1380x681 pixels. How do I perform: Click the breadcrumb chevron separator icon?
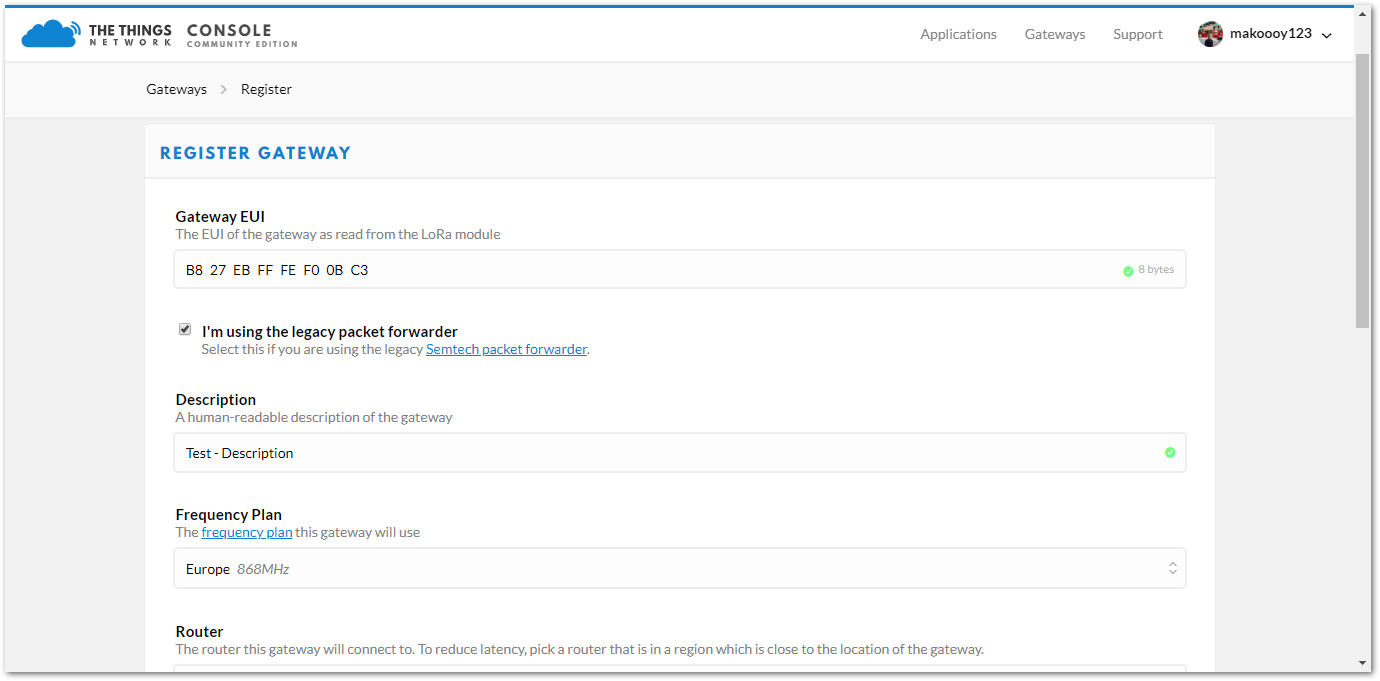(224, 89)
